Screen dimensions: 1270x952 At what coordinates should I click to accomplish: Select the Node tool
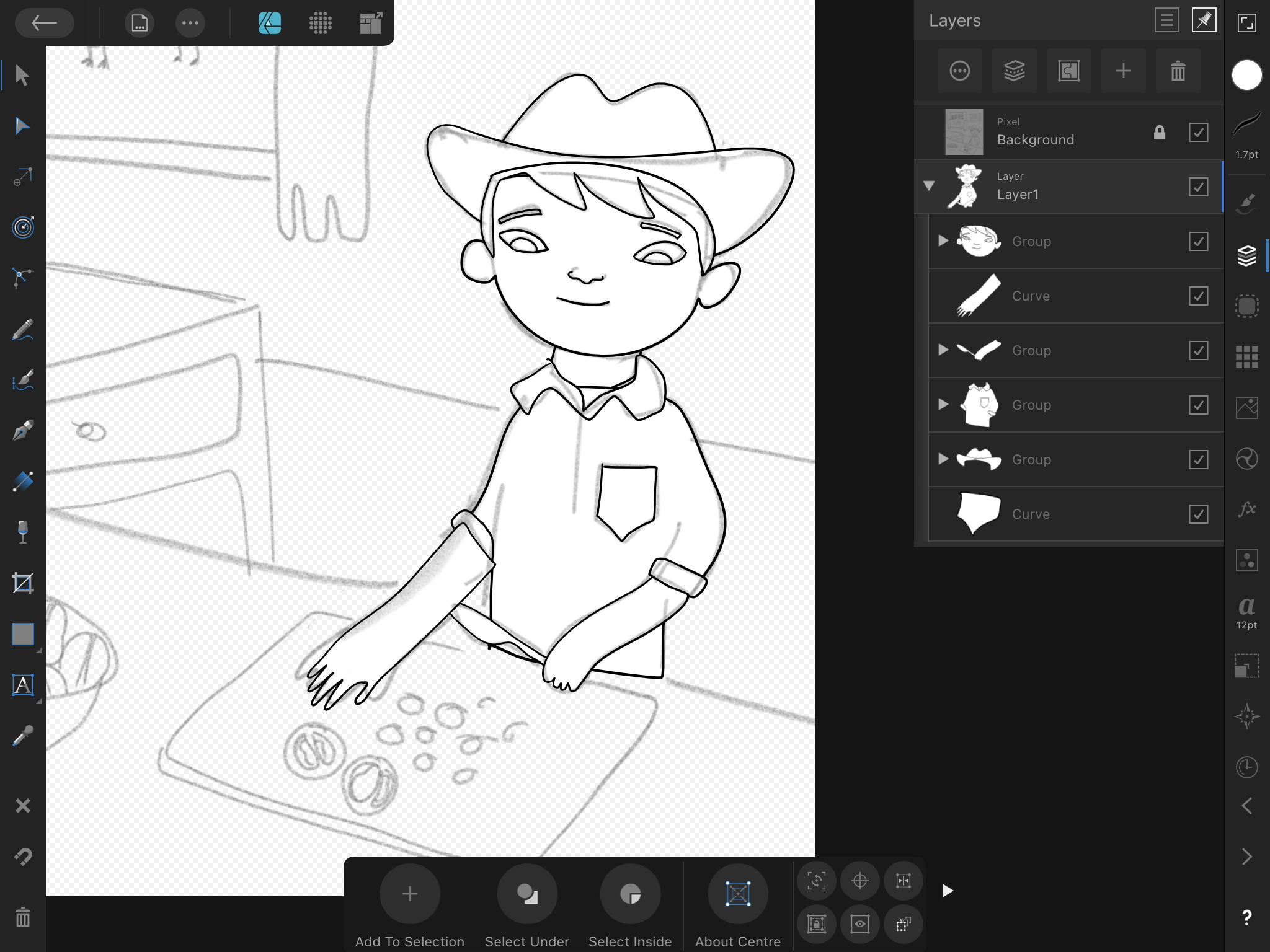point(22,126)
